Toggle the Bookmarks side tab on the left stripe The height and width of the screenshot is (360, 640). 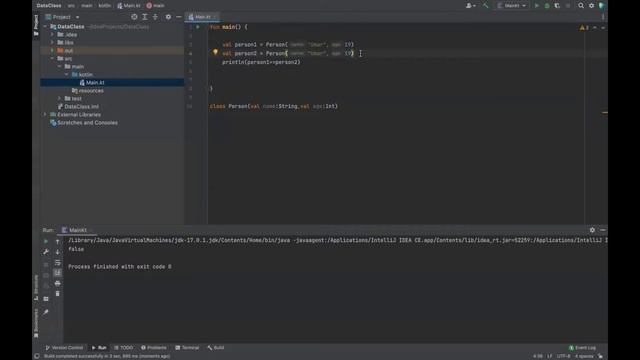(x=36, y=323)
